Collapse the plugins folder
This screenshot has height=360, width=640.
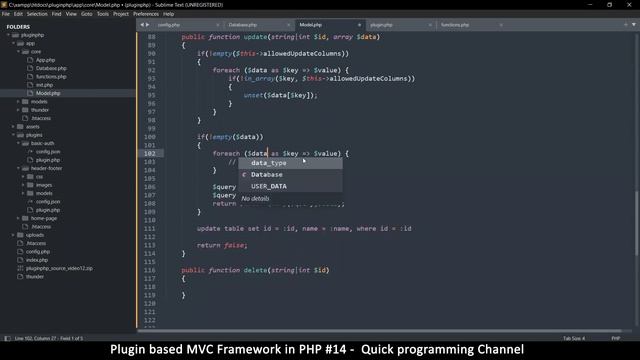coord(13,135)
